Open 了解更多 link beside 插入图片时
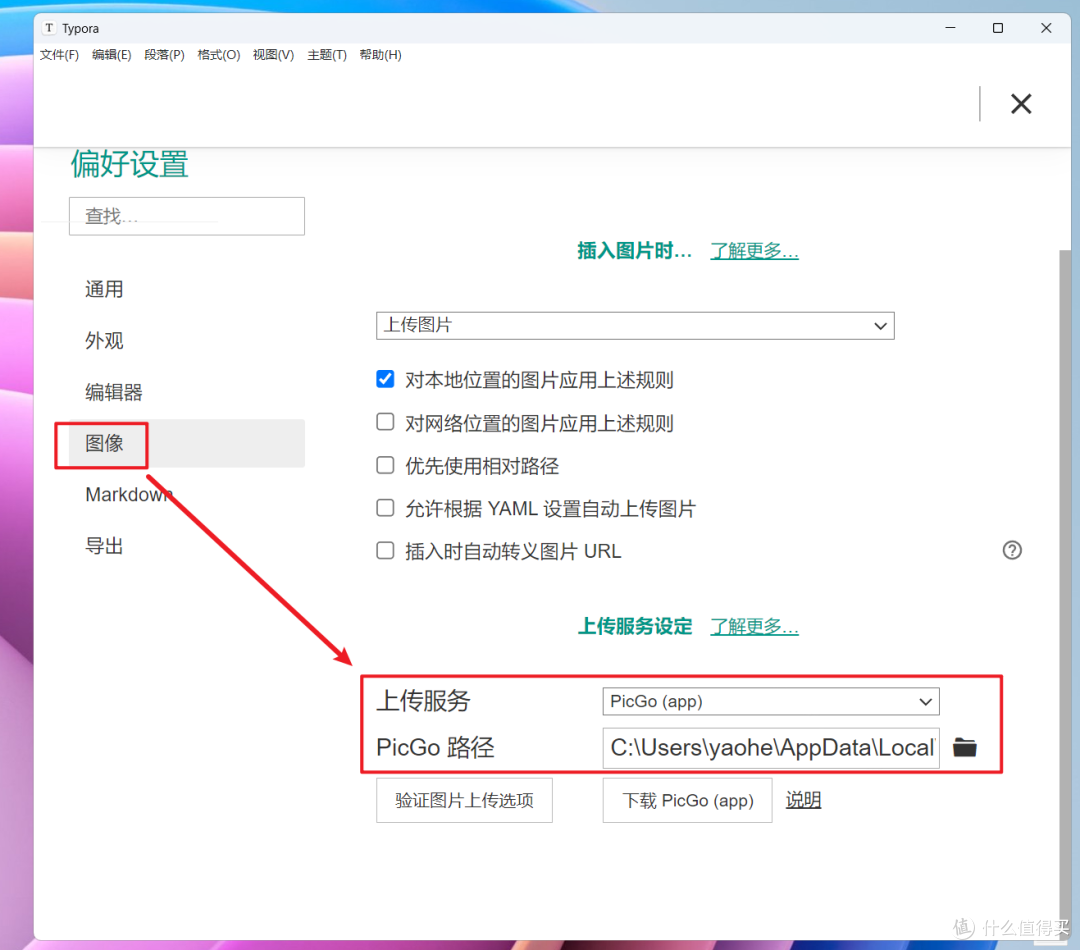Image resolution: width=1080 pixels, height=950 pixels. pos(754,251)
